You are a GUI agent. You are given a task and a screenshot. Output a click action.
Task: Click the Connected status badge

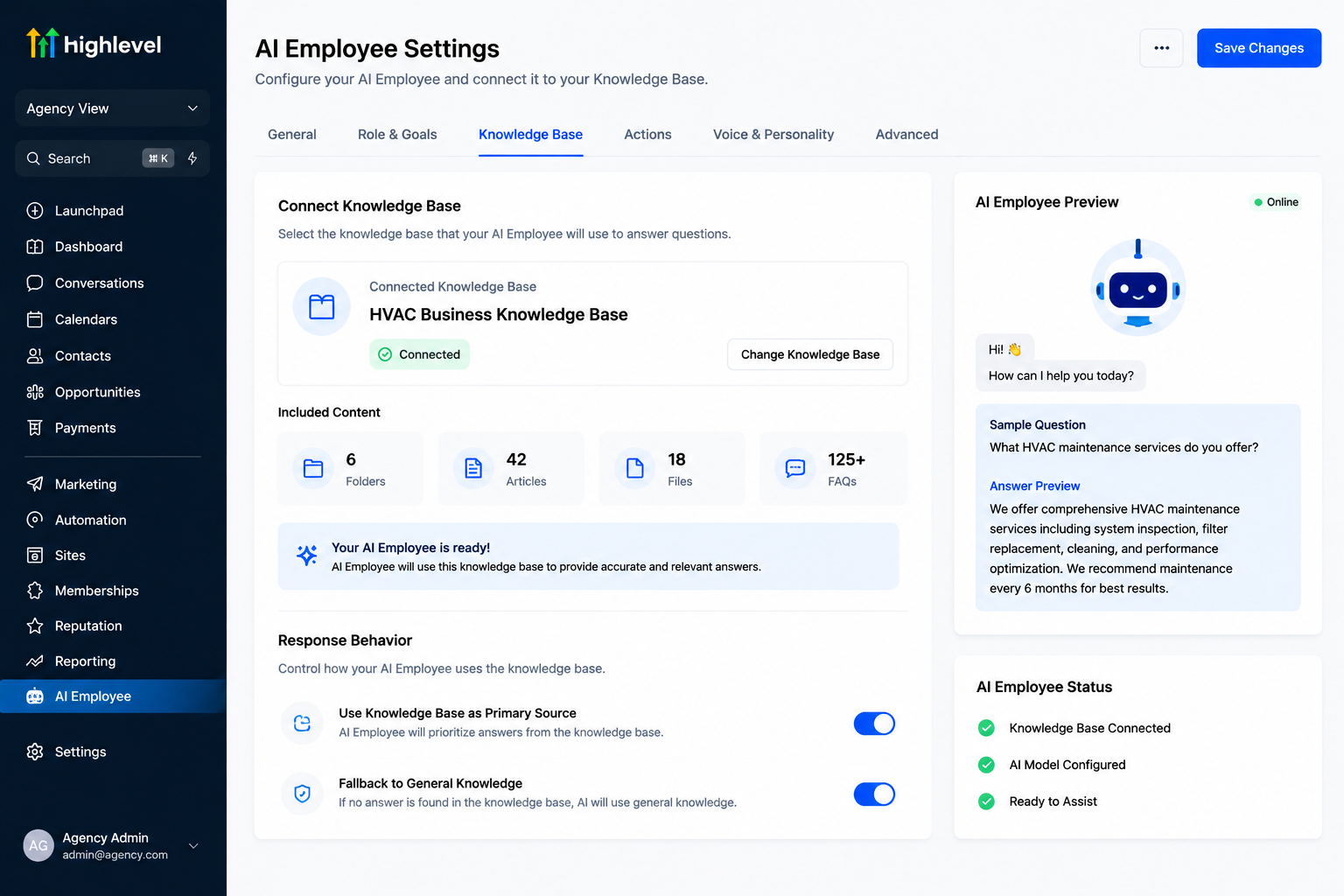pyautogui.click(x=419, y=354)
